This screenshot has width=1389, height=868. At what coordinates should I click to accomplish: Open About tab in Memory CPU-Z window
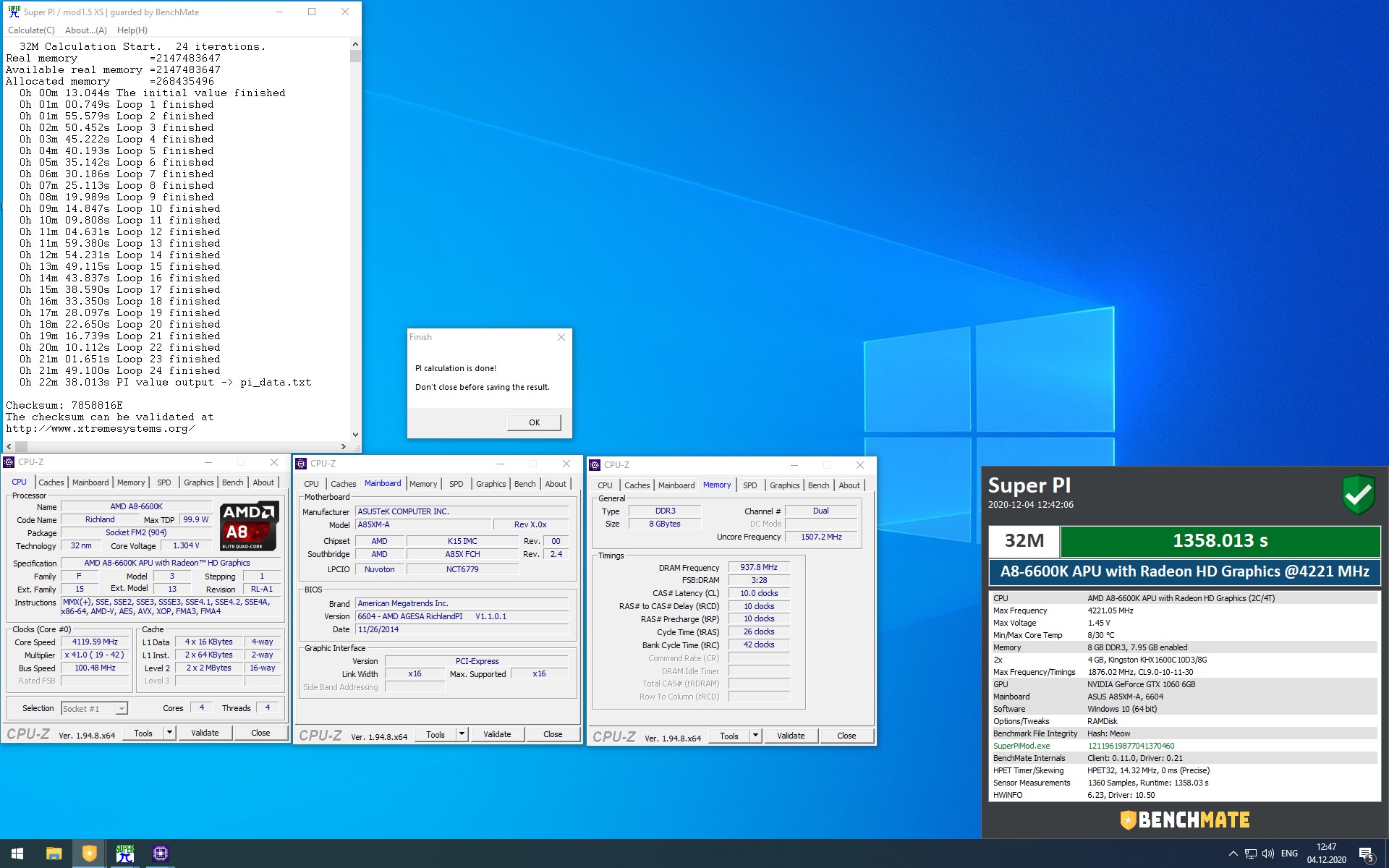pos(849,485)
